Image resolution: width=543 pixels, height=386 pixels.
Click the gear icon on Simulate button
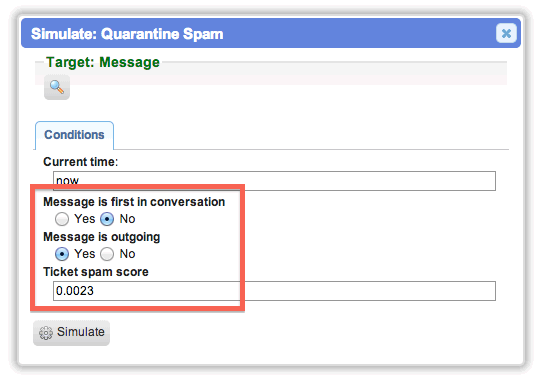tap(46, 333)
